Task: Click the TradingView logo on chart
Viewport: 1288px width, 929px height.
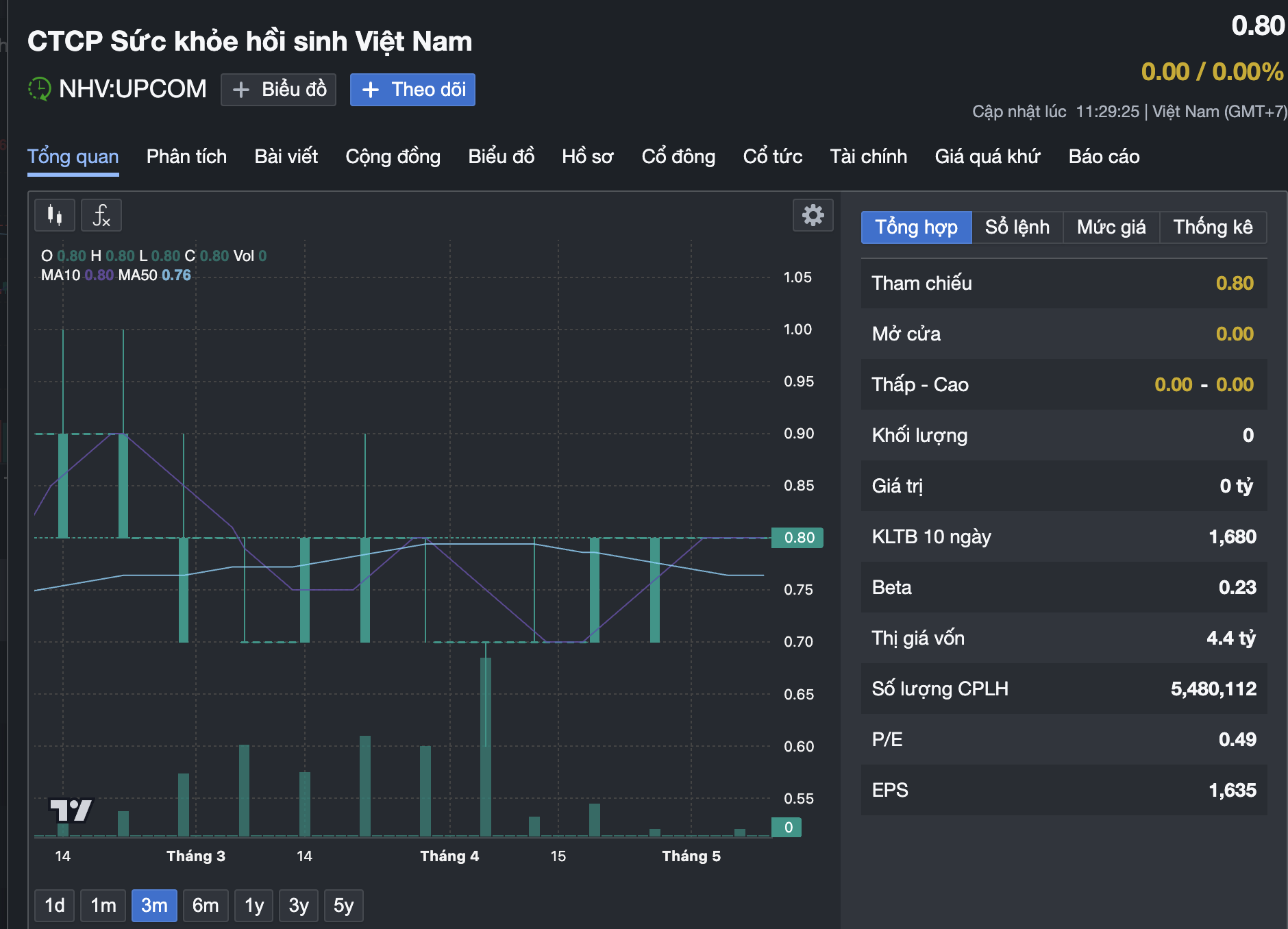Action: pos(71,810)
